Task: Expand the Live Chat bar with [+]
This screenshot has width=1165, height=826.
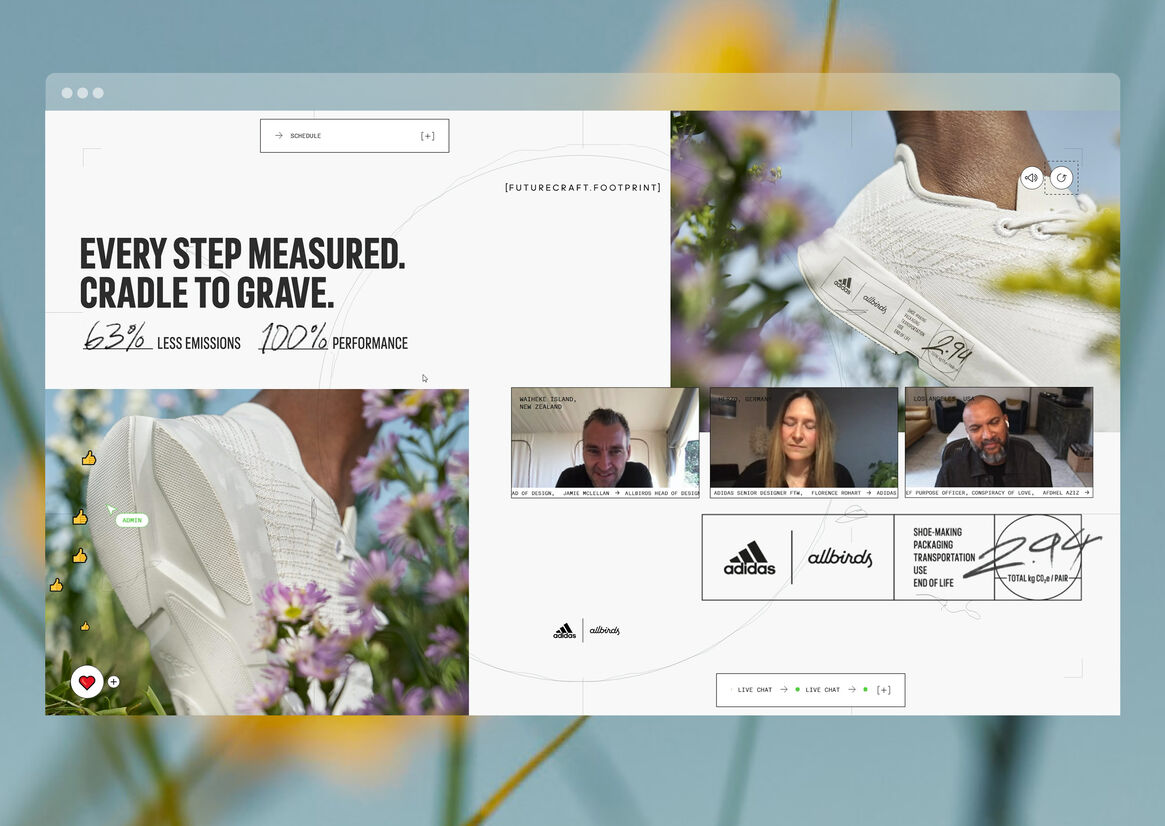Action: tap(883, 690)
